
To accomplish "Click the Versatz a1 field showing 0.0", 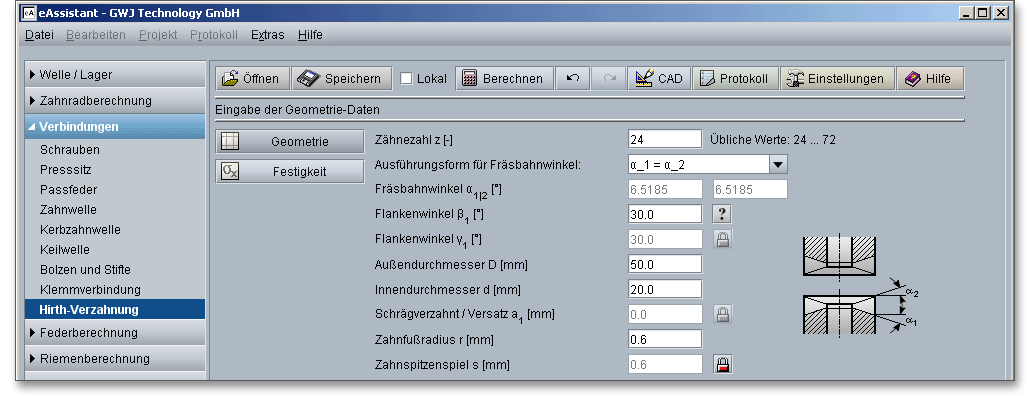I will 665,314.
